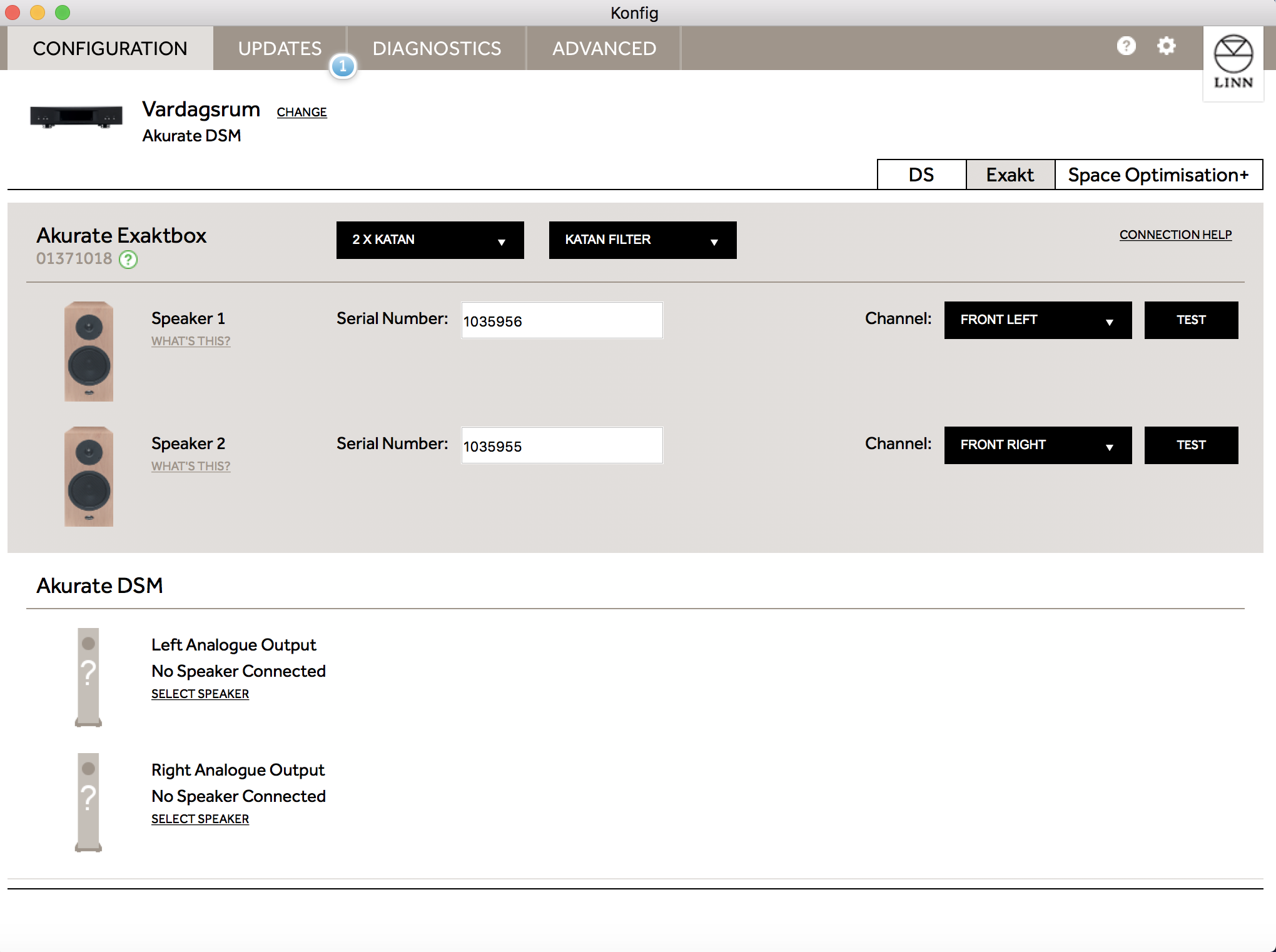Click the Akurate Exaktbox heading
This screenshot has width=1276, height=952.
121,235
